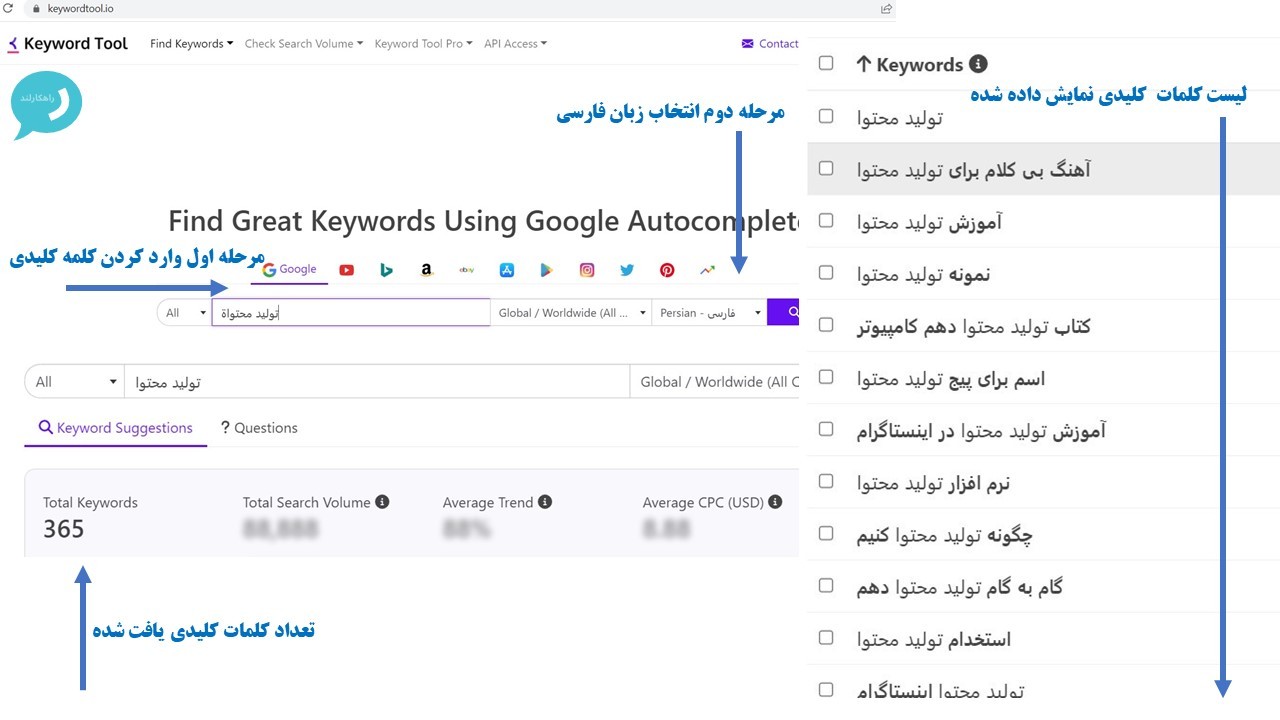Switch to the App Store keyword tab
Screen dimensions: 1280x720
[x=507, y=270]
